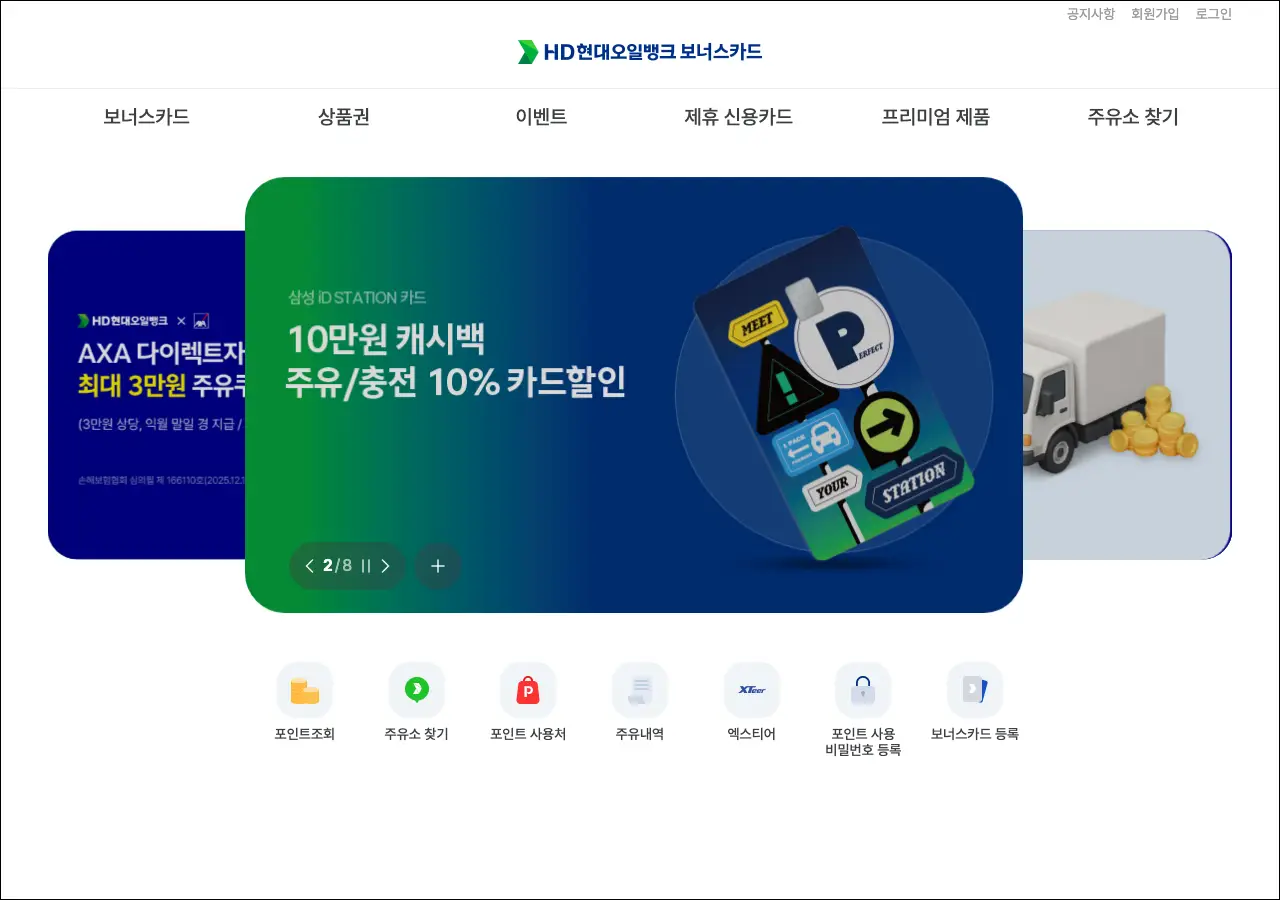1280x900 pixels.
Task: Open the 제휴 신용카드 menu
Action: tap(738, 117)
